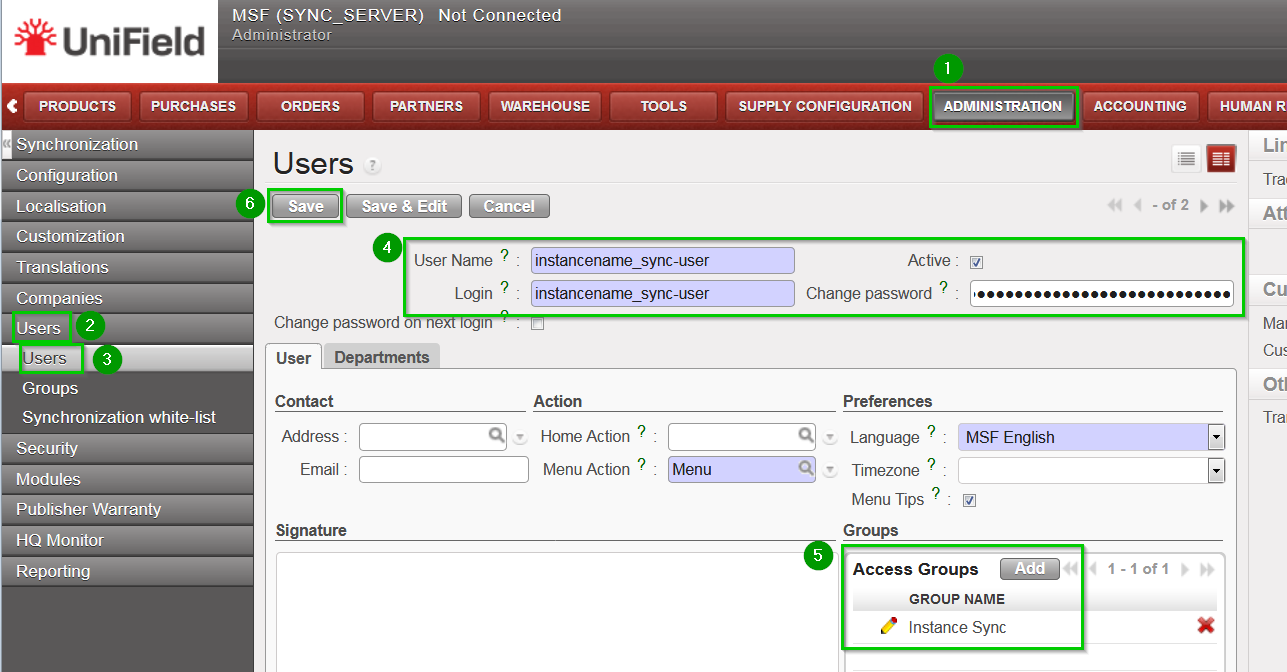Viewport: 1287px width, 672px height.
Task: Click the Email input field
Action: [x=443, y=469]
